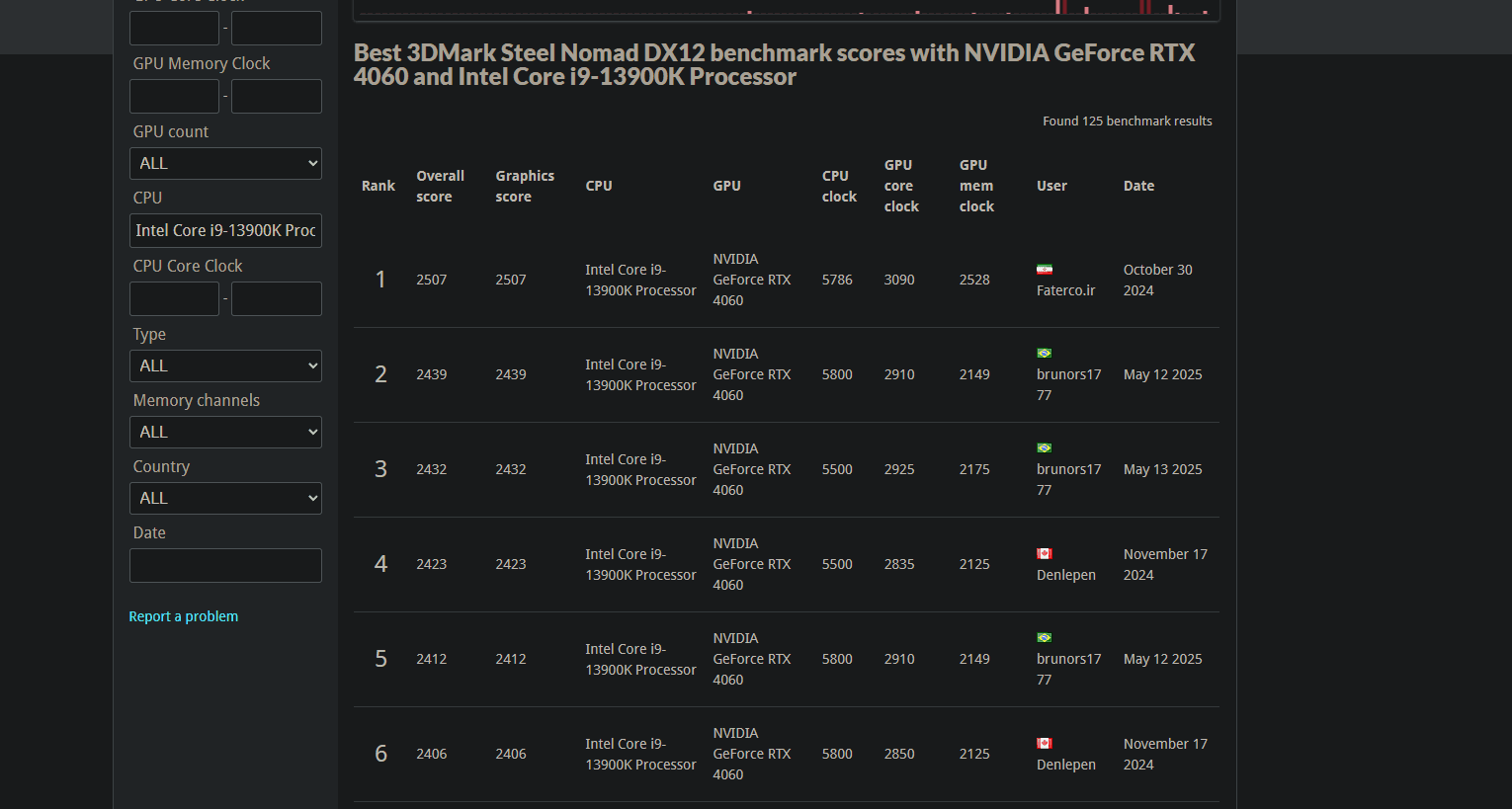Open the Memory channels dropdown
The image size is (1512, 809).
click(x=225, y=433)
